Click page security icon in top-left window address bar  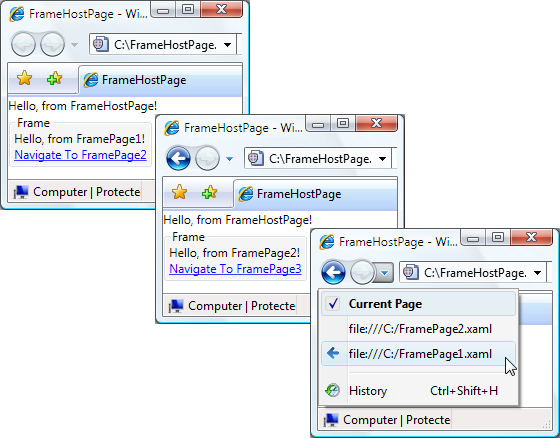tap(100, 44)
